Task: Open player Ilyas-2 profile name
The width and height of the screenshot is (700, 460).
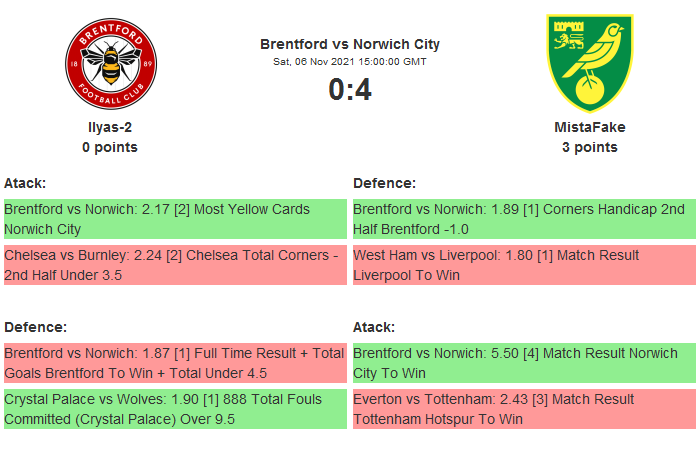Action: point(110,127)
